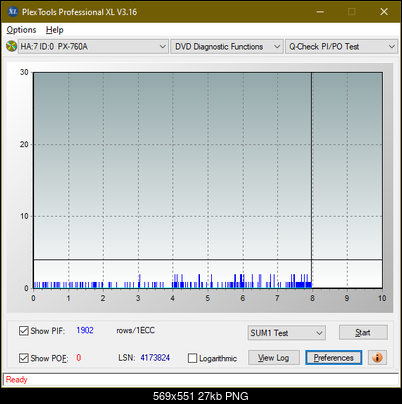
Task: Expand the SUM1 Test dropdown
Action: click(x=286, y=333)
